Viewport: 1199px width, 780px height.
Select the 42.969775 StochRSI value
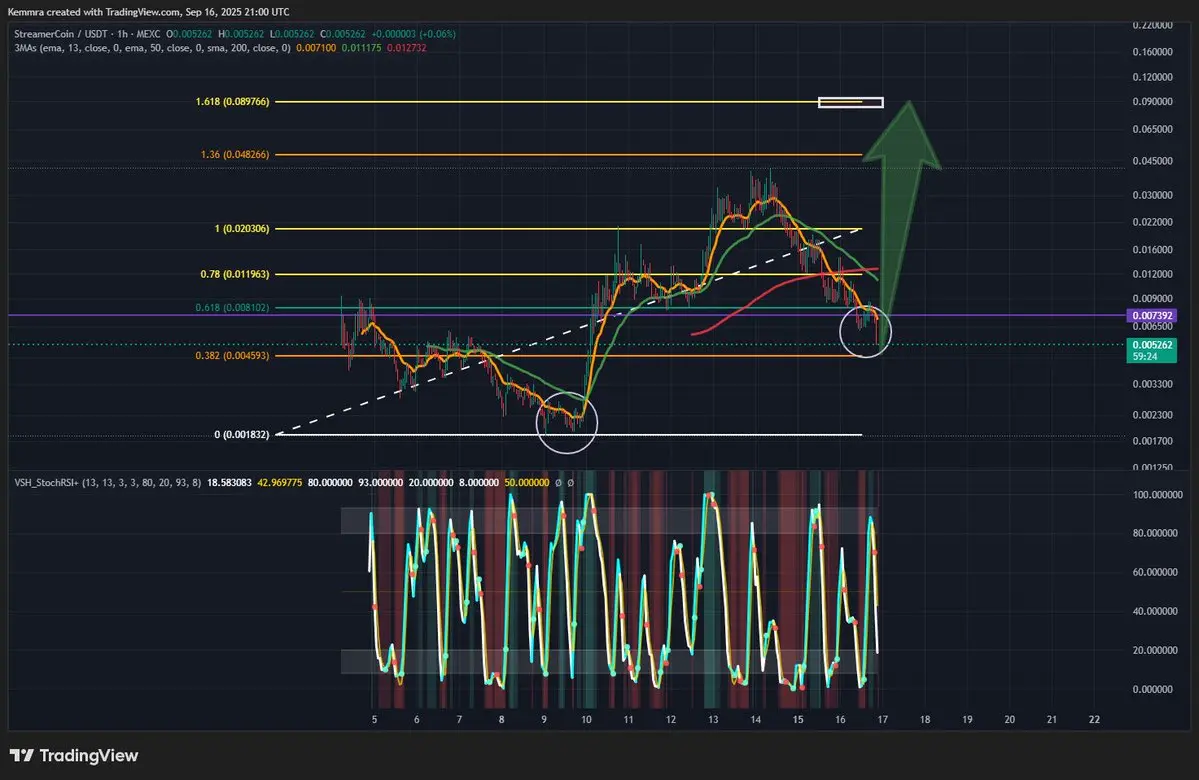tap(280, 483)
